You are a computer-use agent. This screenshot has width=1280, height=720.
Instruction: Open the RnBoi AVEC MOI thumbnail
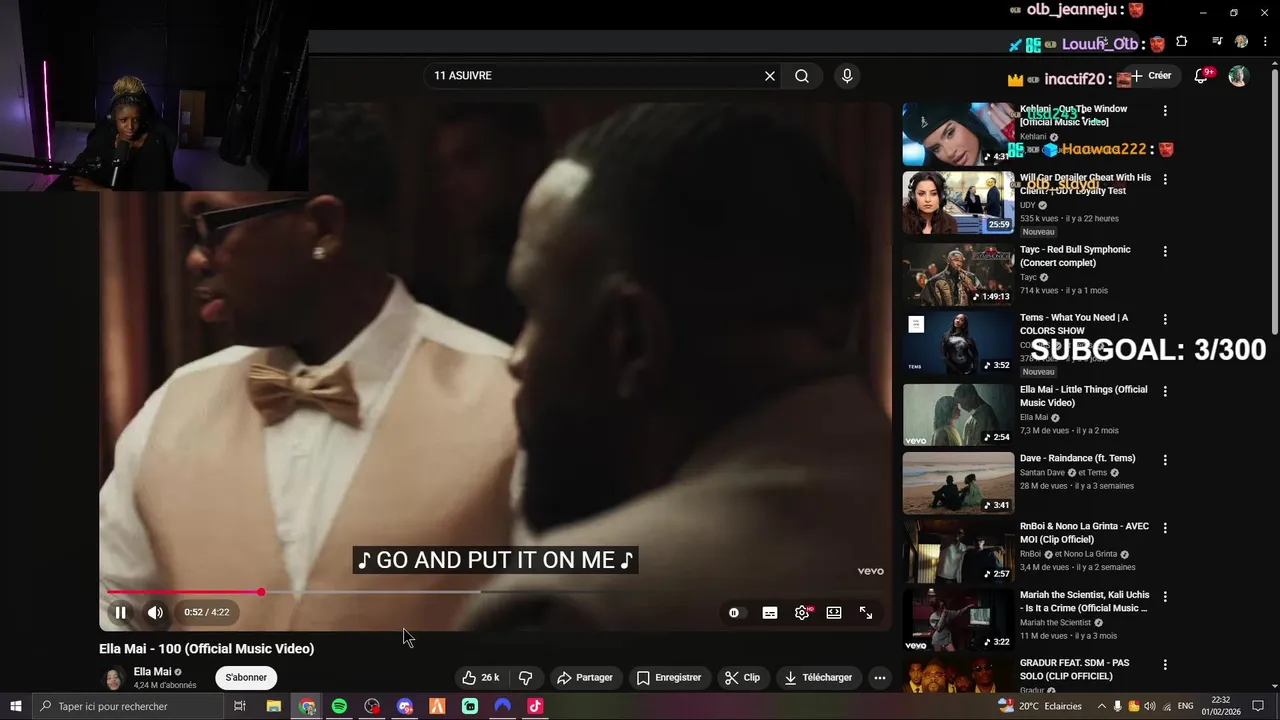pyautogui.click(x=958, y=551)
